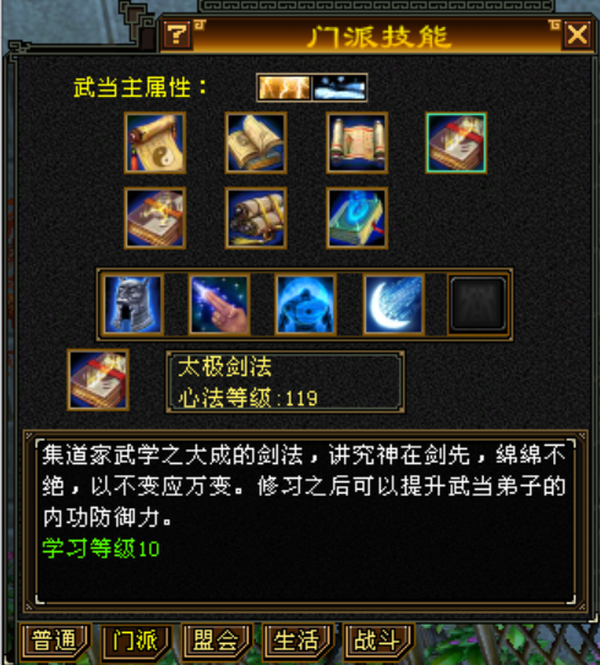This screenshot has width=600, height=665.
Task: Switch to the 普通 tab
Action: (54, 641)
